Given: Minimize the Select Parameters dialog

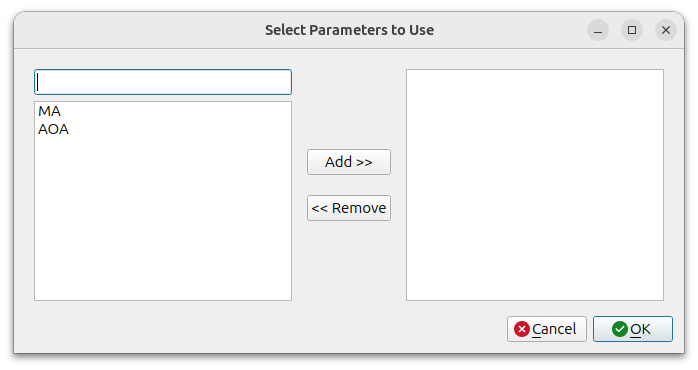Looking at the screenshot, I should 598,30.
